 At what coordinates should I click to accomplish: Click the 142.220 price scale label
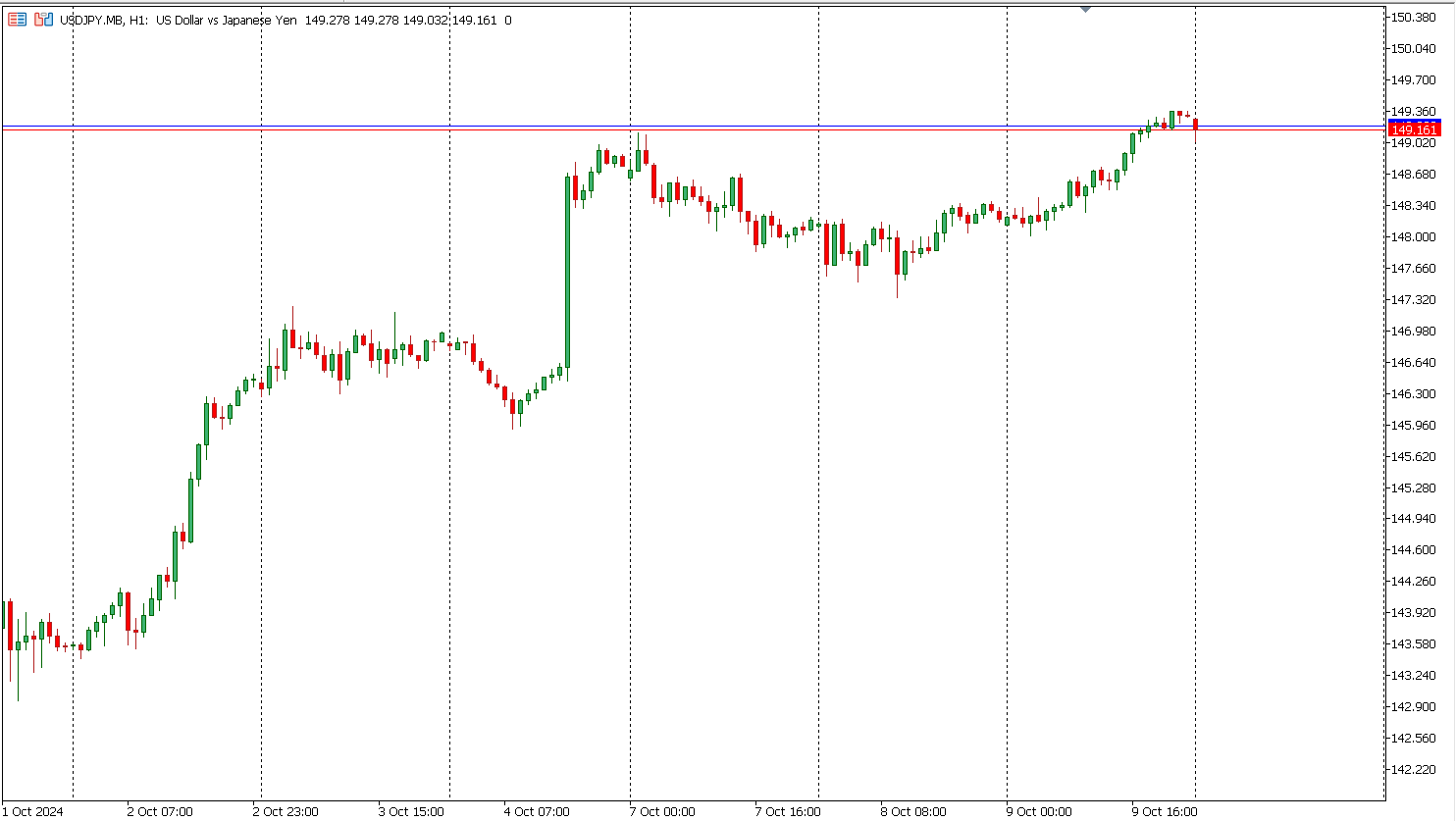click(x=1414, y=769)
